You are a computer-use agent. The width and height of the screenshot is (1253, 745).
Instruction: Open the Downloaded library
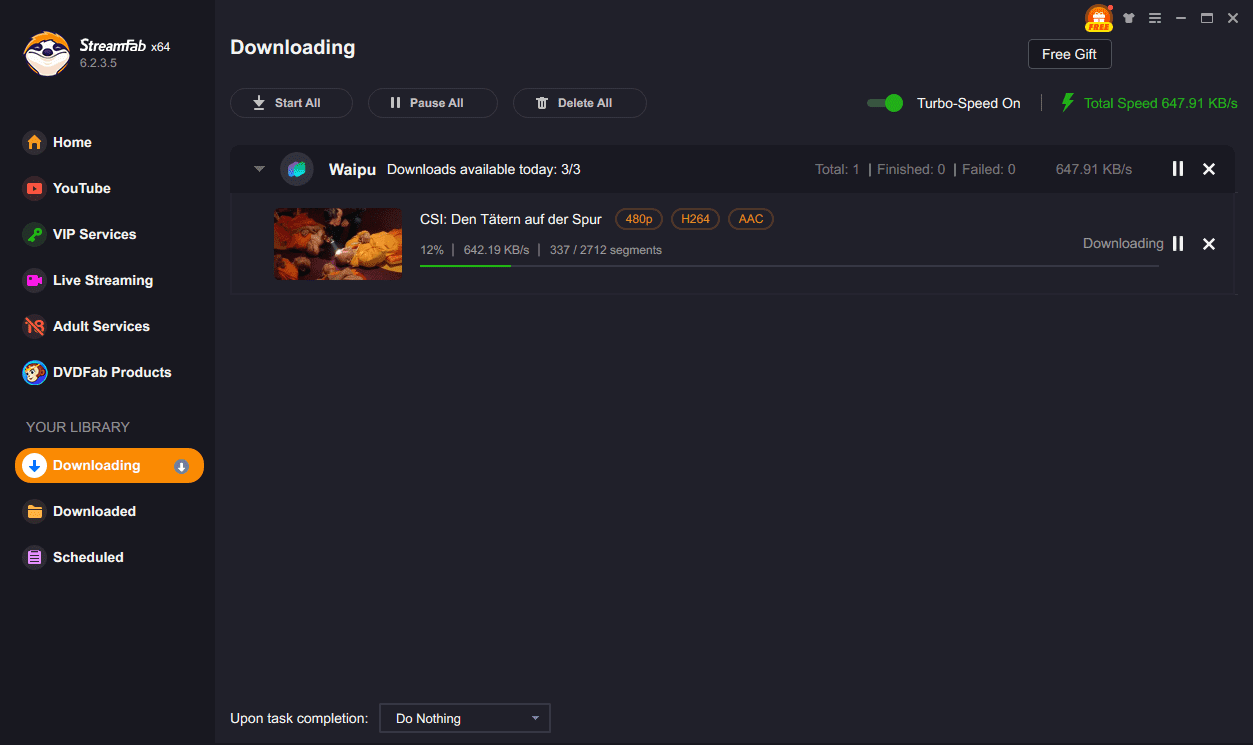[x=94, y=511]
